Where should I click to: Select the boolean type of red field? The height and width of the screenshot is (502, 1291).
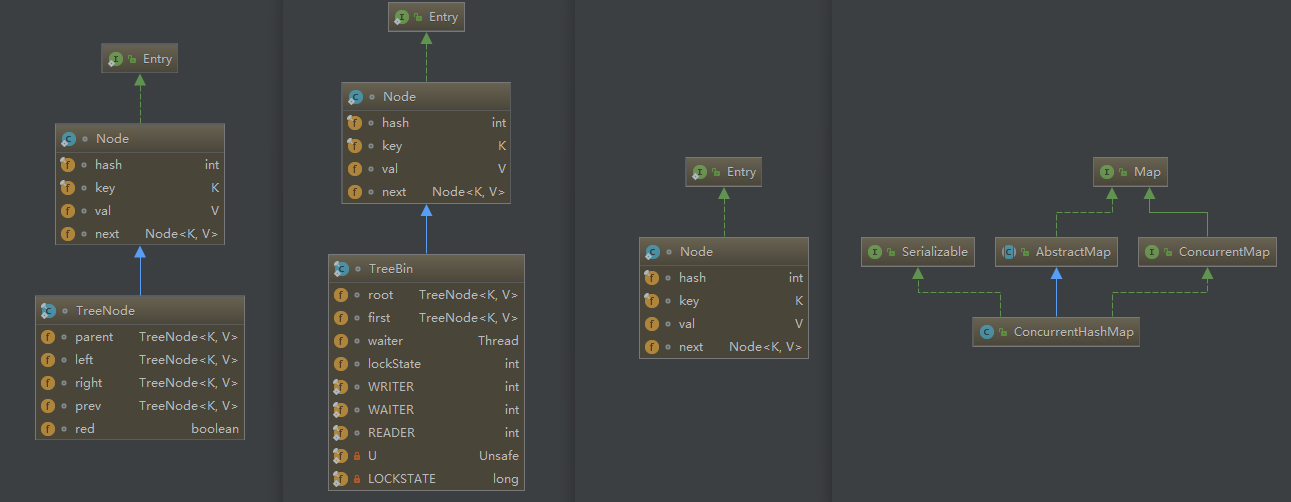(215, 429)
